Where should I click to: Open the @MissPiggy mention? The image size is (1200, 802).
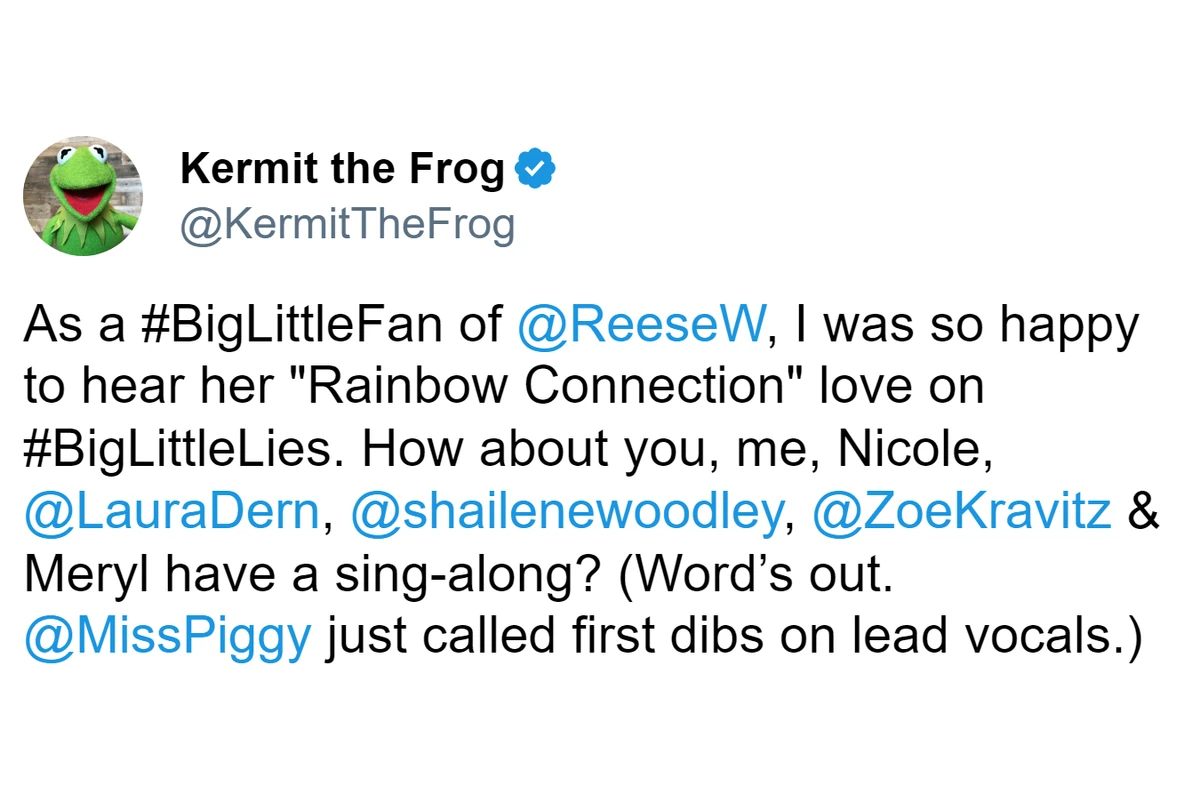point(167,636)
